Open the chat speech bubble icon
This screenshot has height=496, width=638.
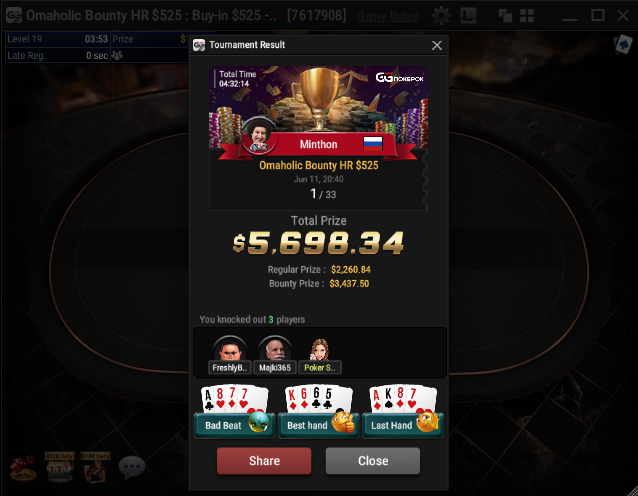pyautogui.click(x=132, y=467)
